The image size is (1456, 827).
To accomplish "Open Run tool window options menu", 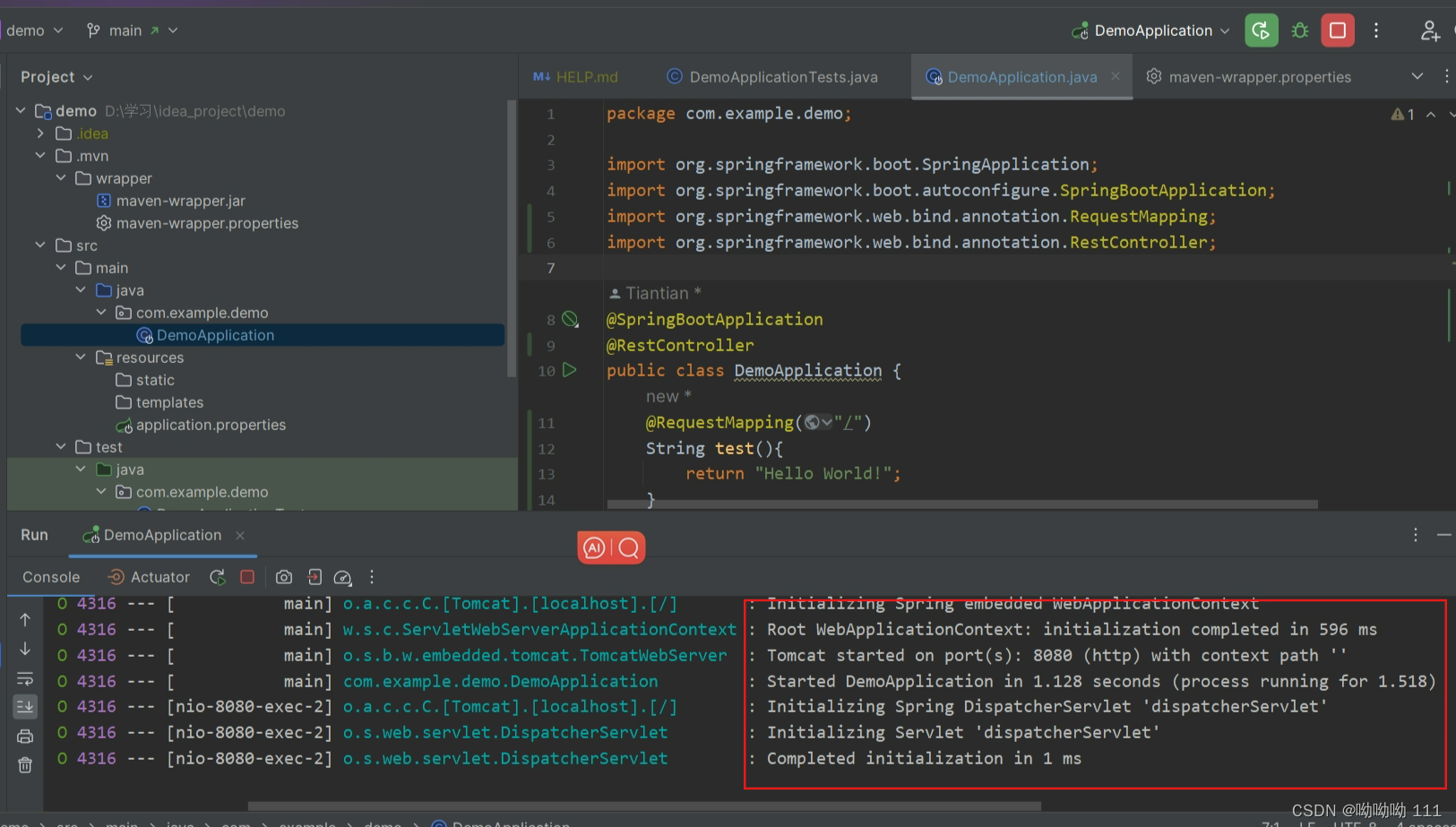I will [1416, 535].
